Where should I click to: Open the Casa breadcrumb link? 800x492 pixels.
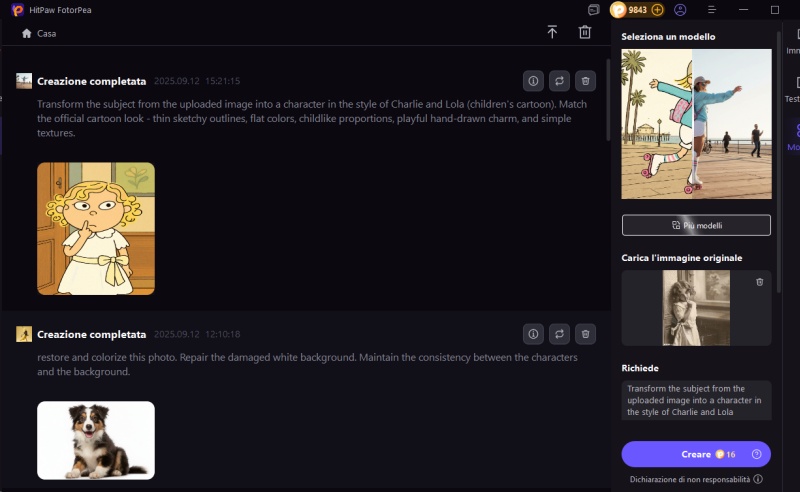(46, 34)
